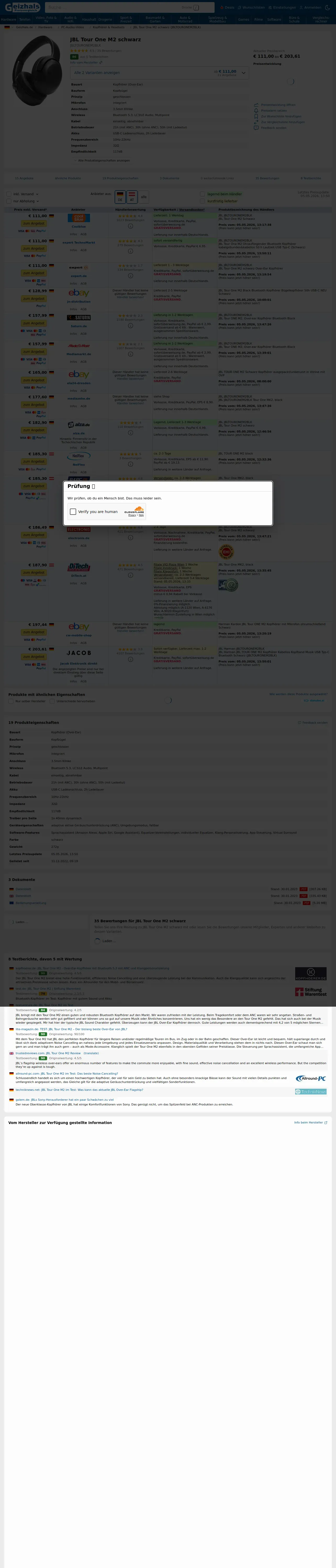Switch to the 3 Dokumente tab

pyautogui.click(x=170, y=178)
